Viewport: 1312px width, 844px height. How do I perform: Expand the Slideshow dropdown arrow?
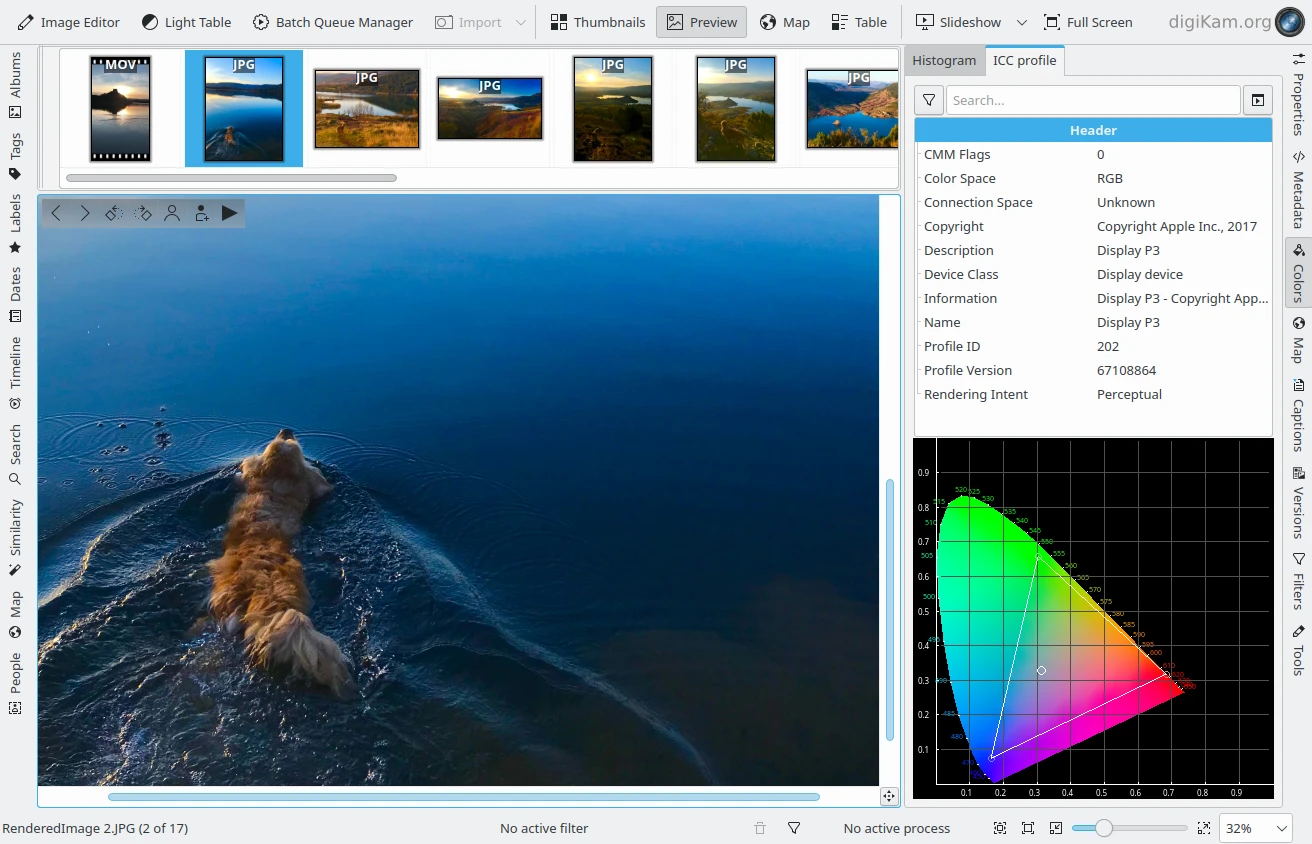[1021, 22]
